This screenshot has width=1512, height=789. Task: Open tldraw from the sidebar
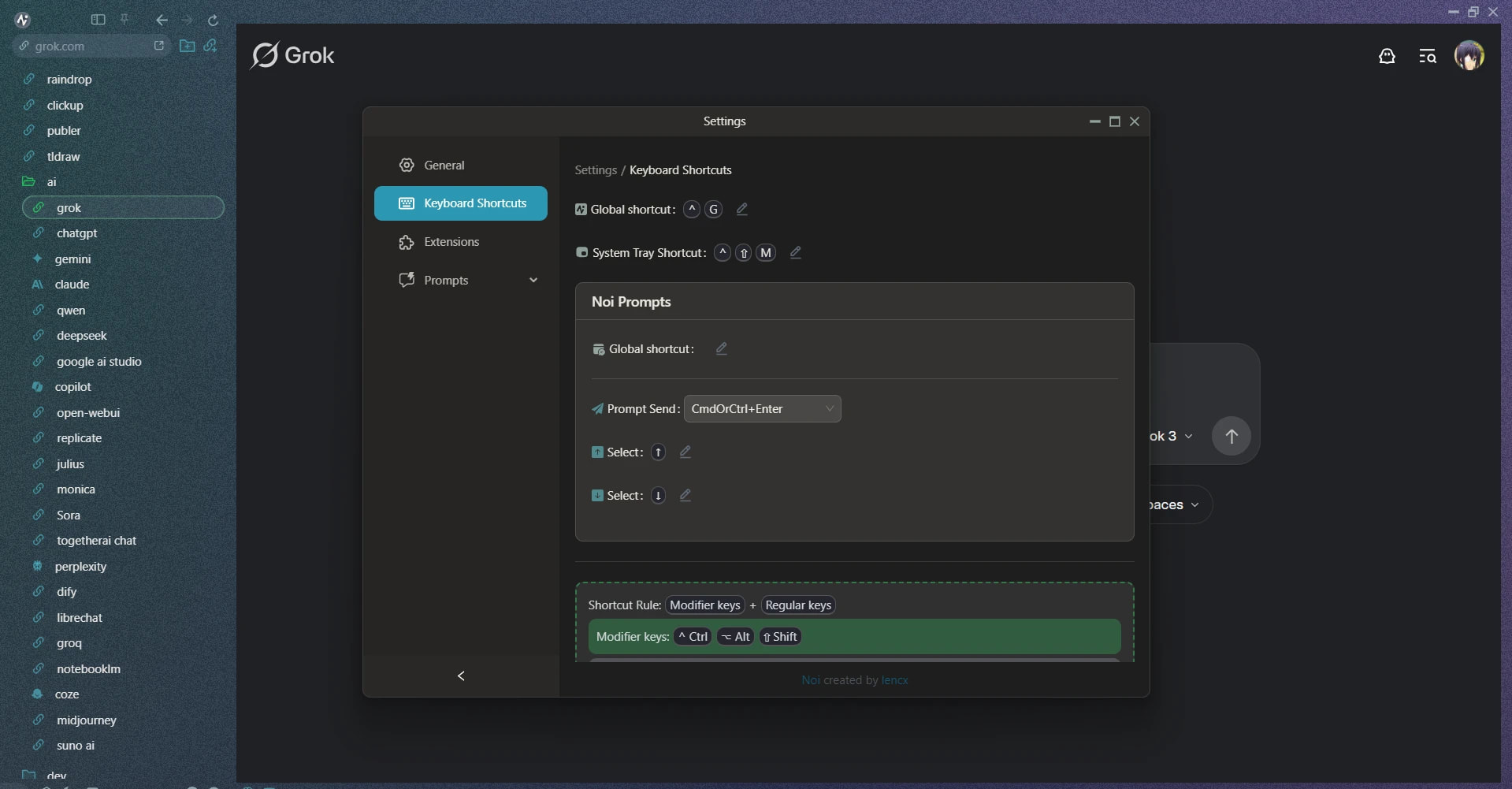(63, 157)
